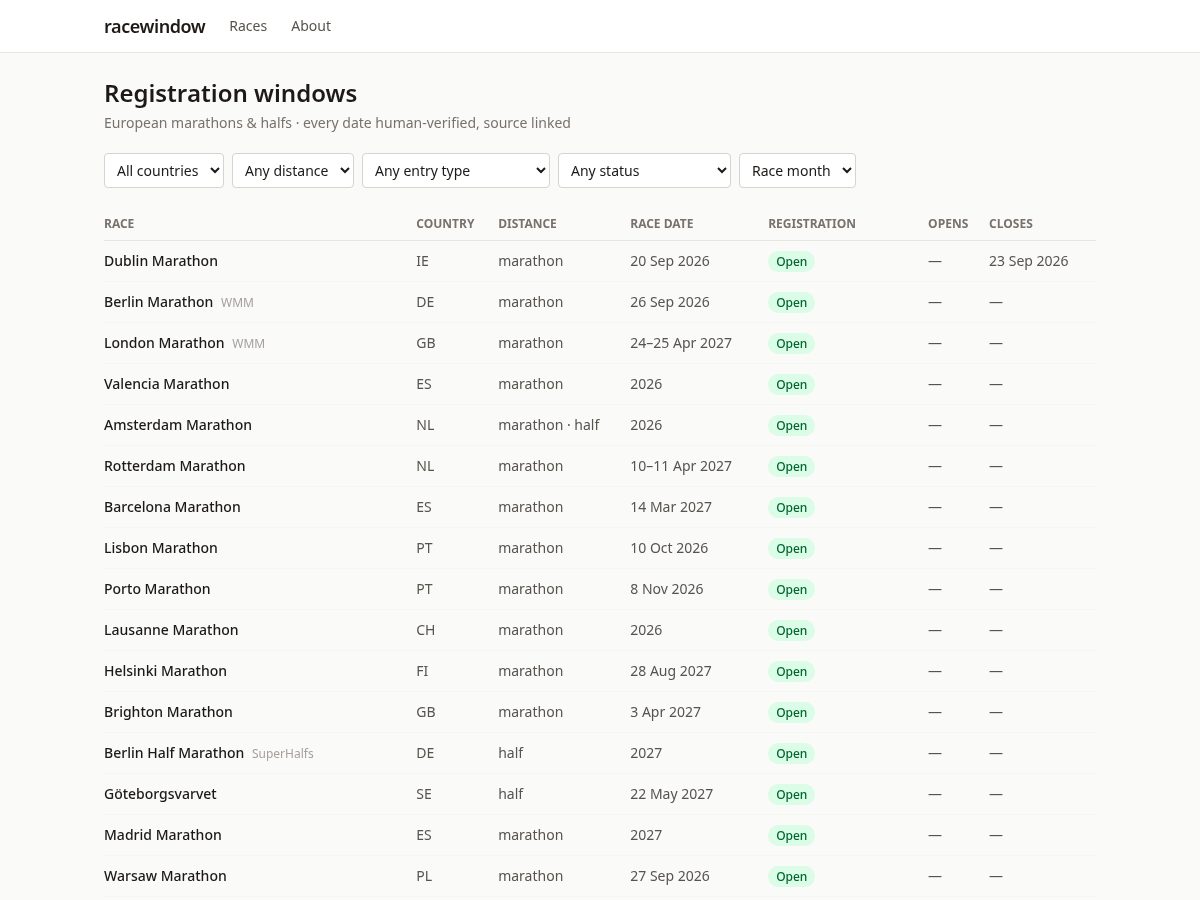Click the 10 Oct 2026 race date

click(669, 548)
